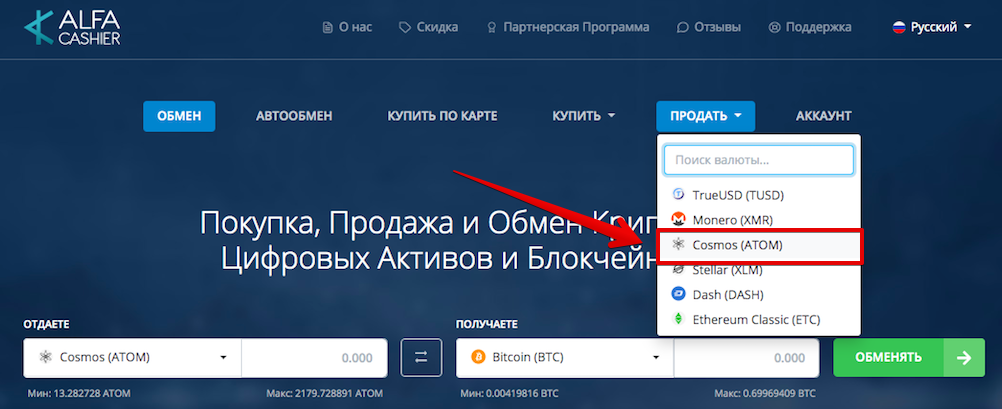
Task: Open the Скидка link
Action: point(428,27)
